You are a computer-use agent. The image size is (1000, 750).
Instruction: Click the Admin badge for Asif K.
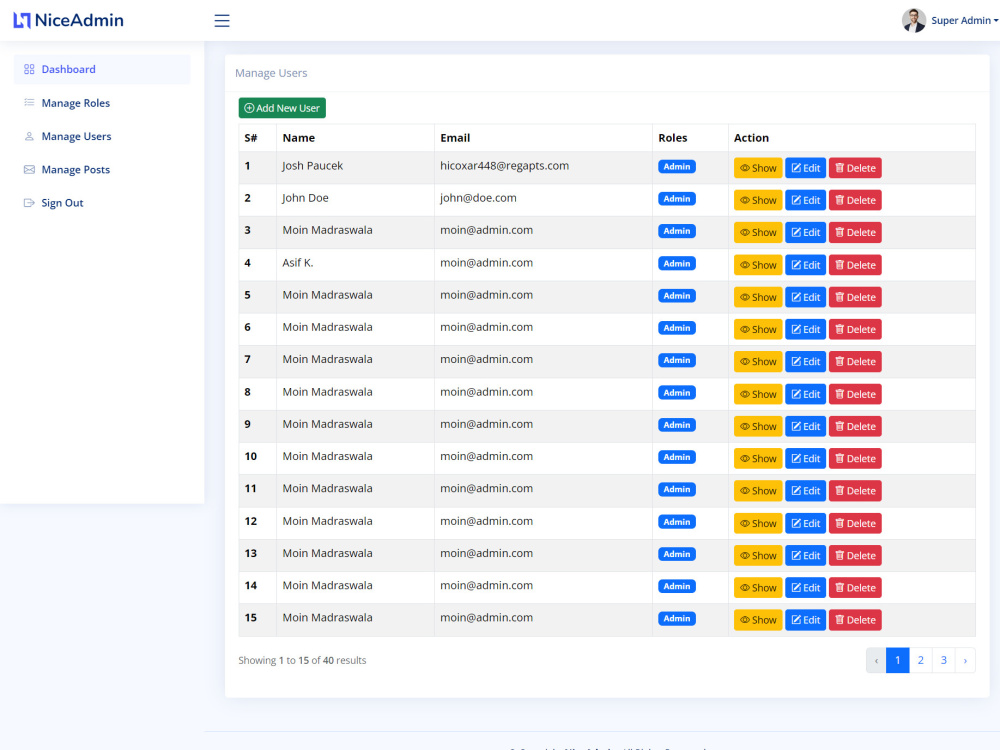[x=677, y=263]
